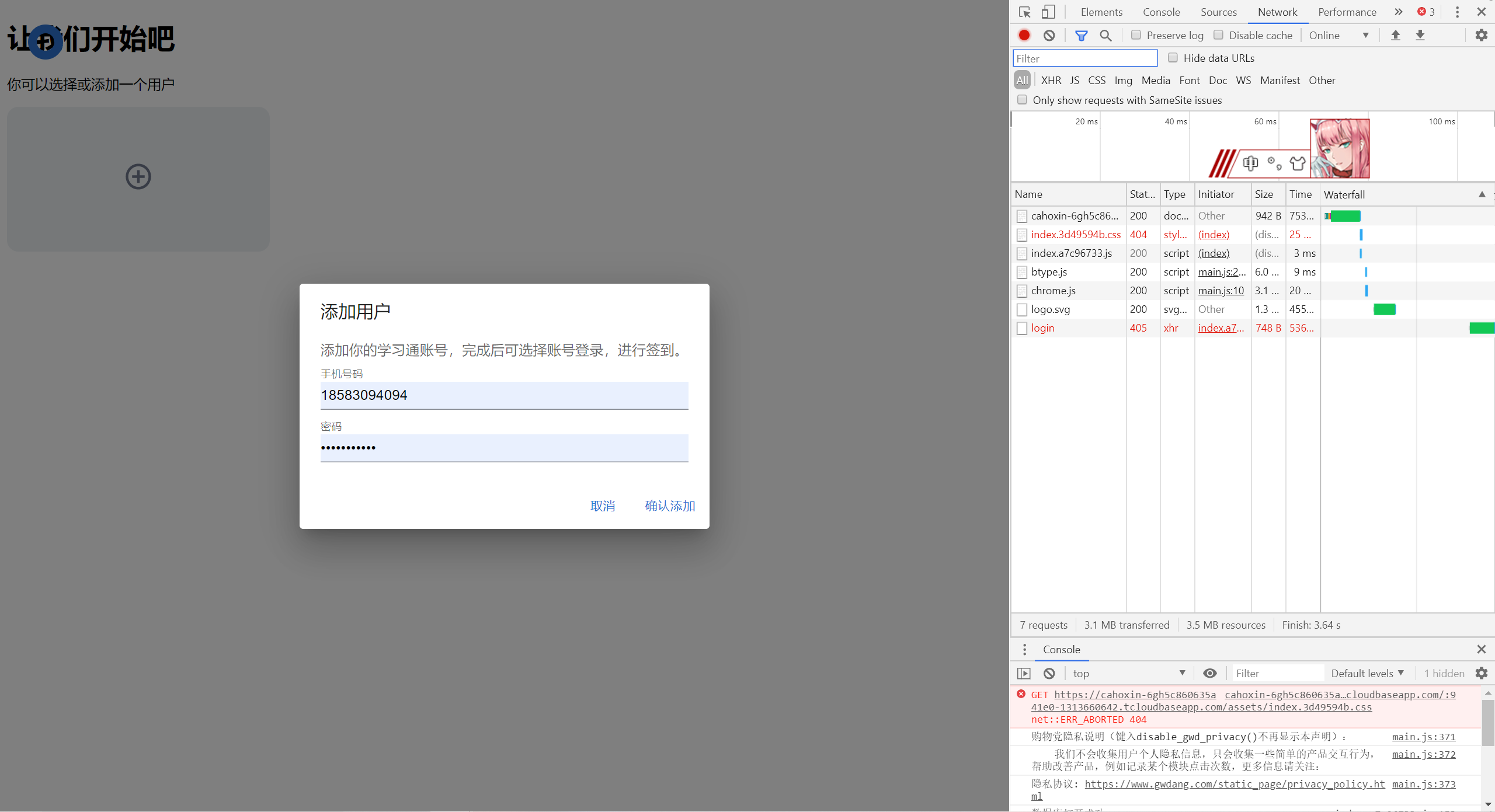Image resolution: width=1495 pixels, height=812 pixels.
Task: Enable Preserve log
Action: pyautogui.click(x=1135, y=35)
